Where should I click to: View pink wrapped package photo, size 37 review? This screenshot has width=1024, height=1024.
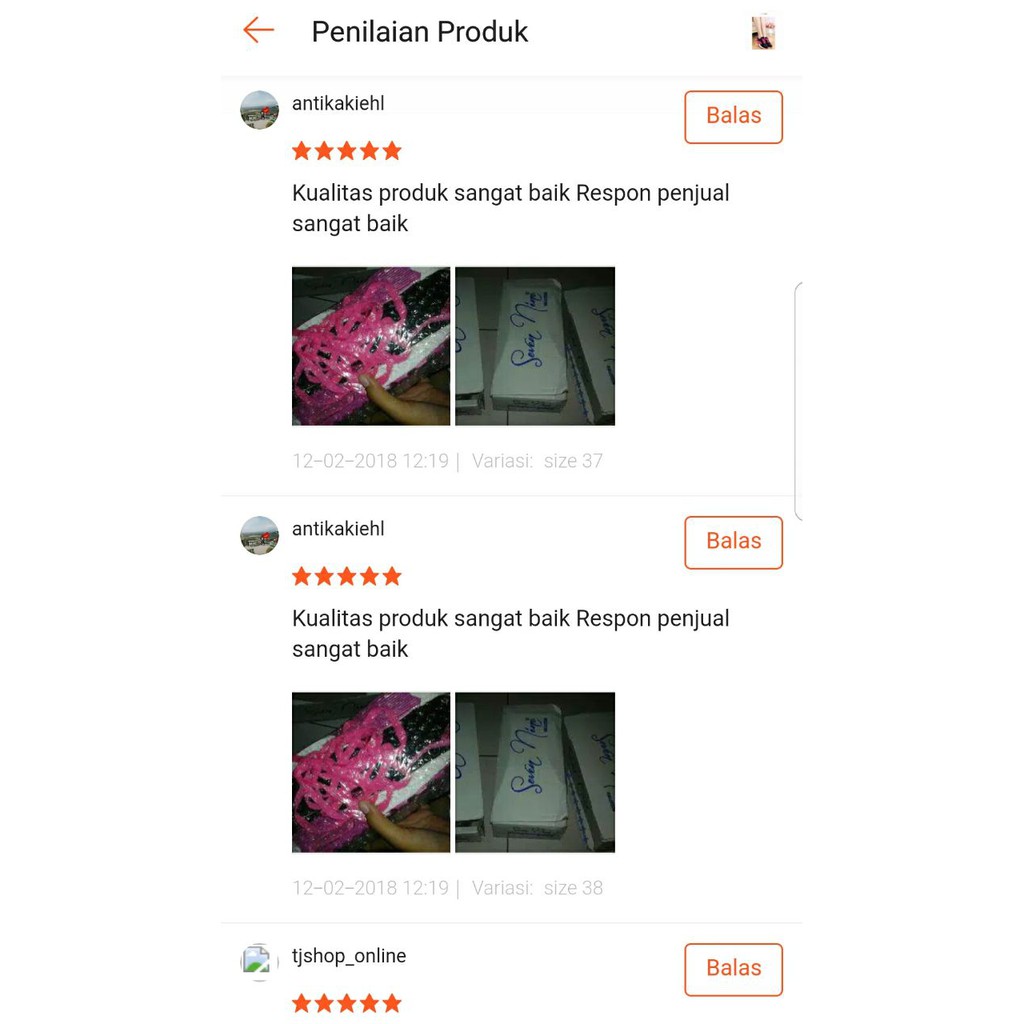coord(371,346)
